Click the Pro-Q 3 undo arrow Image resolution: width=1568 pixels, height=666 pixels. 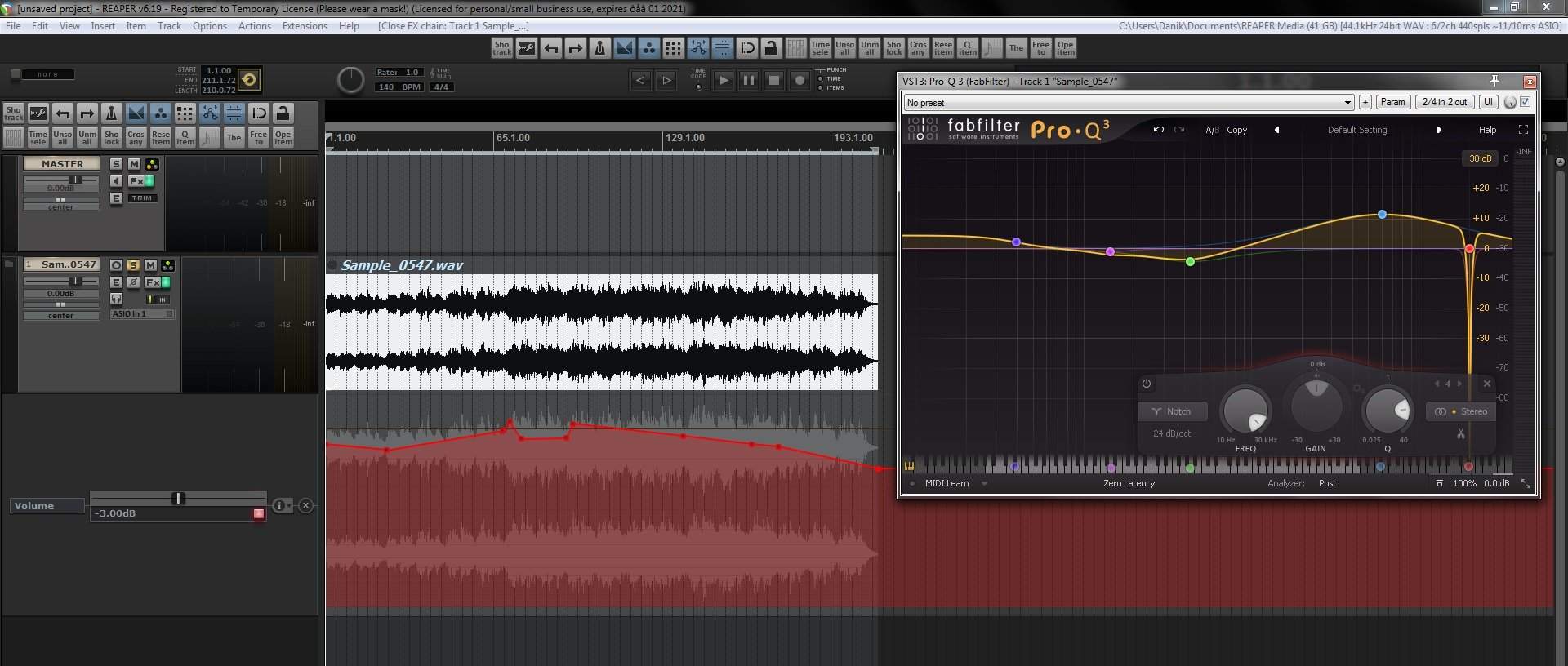[1158, 130]
